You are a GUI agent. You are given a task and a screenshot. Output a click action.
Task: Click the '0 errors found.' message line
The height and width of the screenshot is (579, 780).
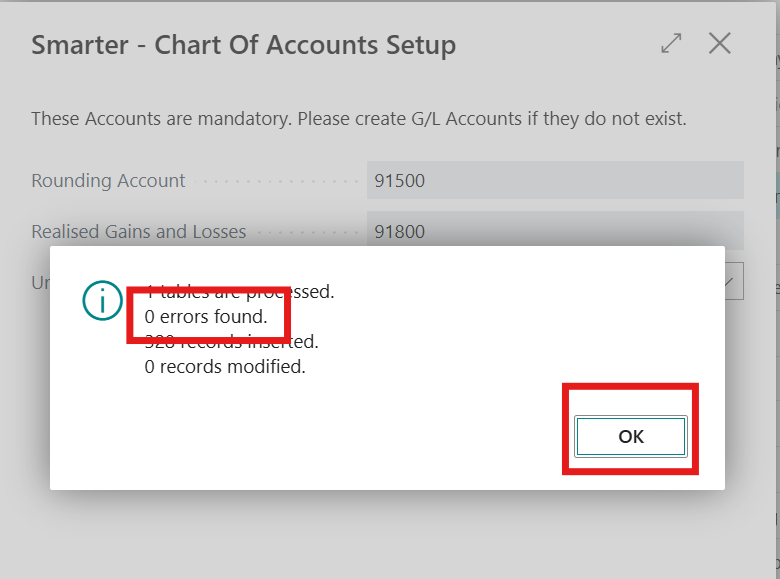tap(206, 316)
